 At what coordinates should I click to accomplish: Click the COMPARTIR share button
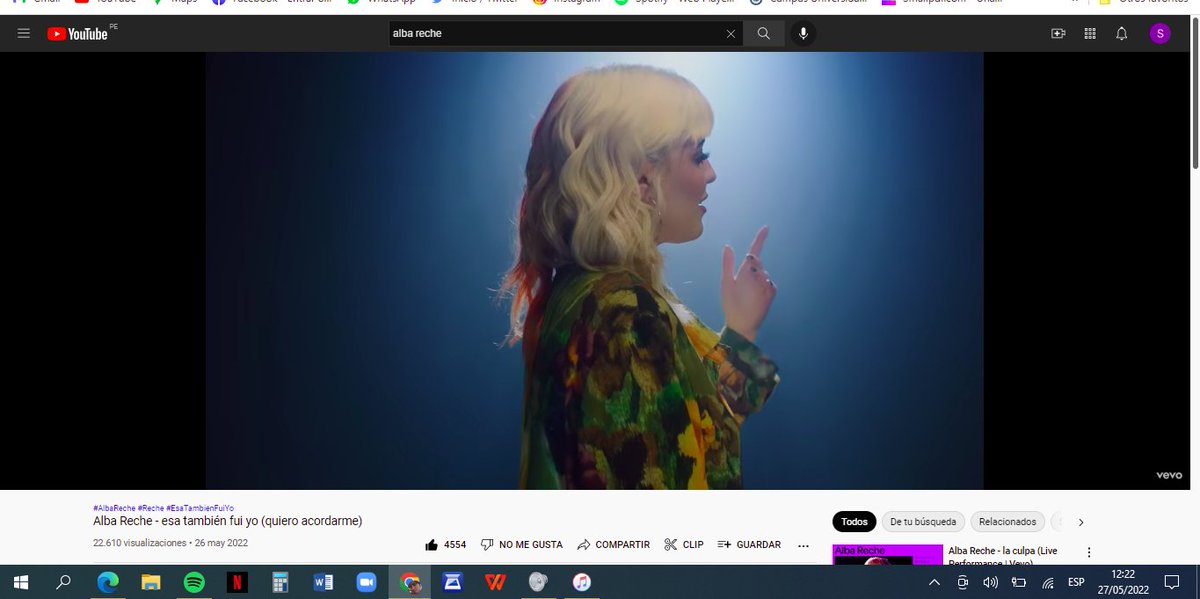[x=613, y=545]
